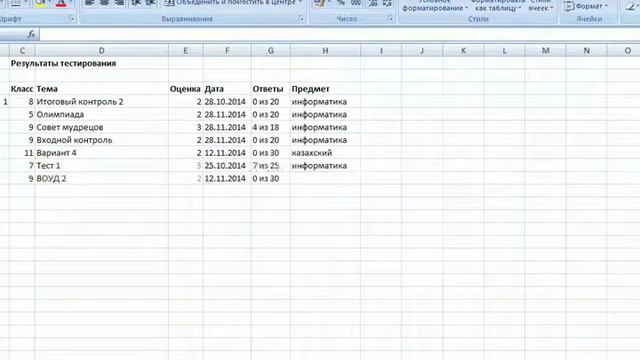Click the decrease decimal places icon
This screenshot has width=640, height=360.
(x=387, y=4)
